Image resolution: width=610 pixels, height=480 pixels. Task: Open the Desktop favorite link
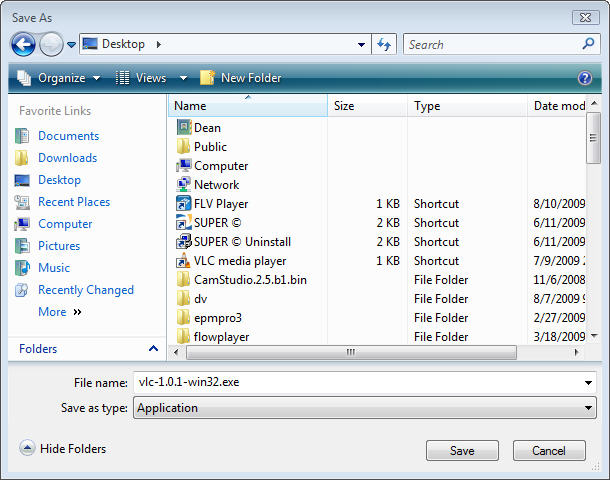tap(60, 180)
